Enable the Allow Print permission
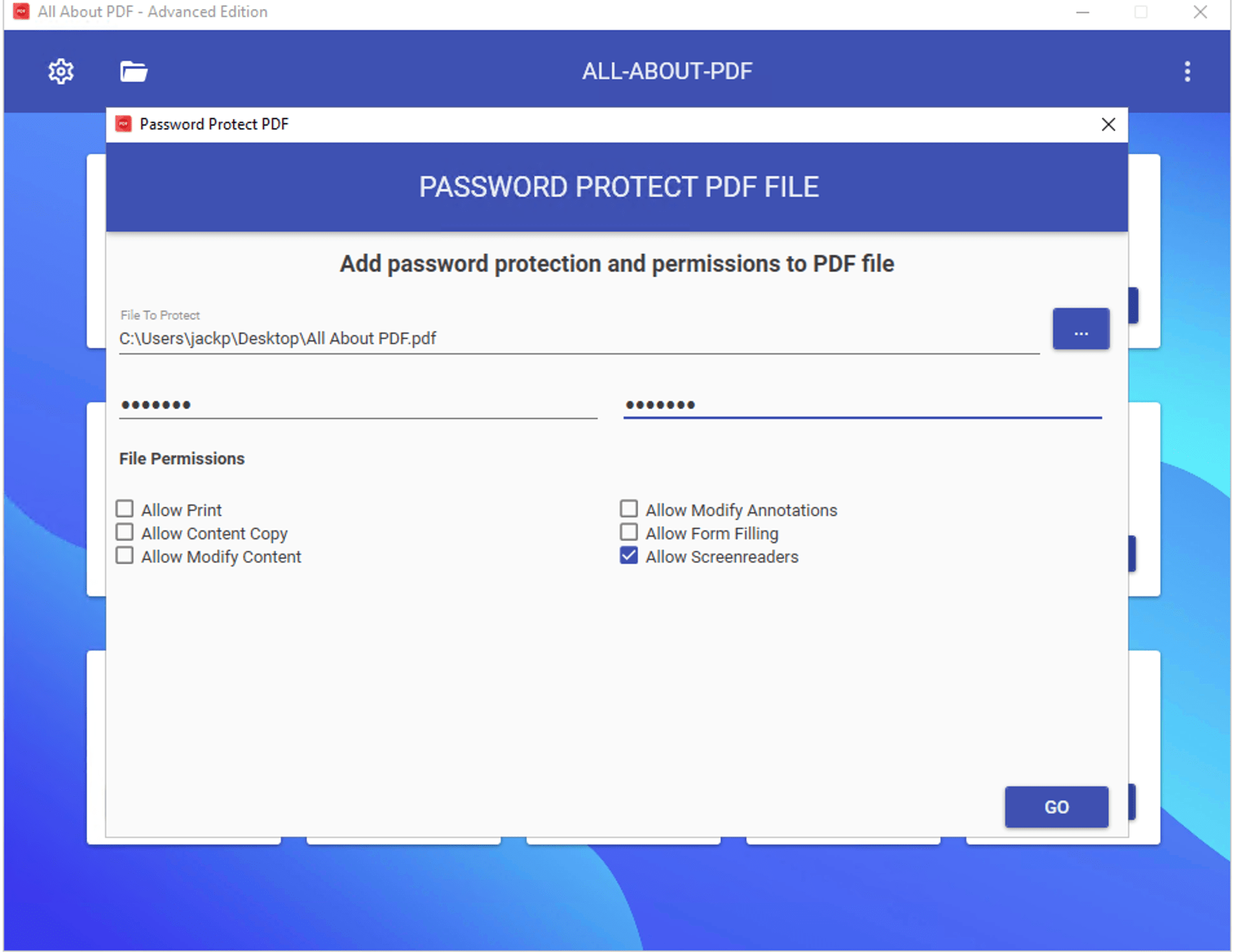 (125, 508)
